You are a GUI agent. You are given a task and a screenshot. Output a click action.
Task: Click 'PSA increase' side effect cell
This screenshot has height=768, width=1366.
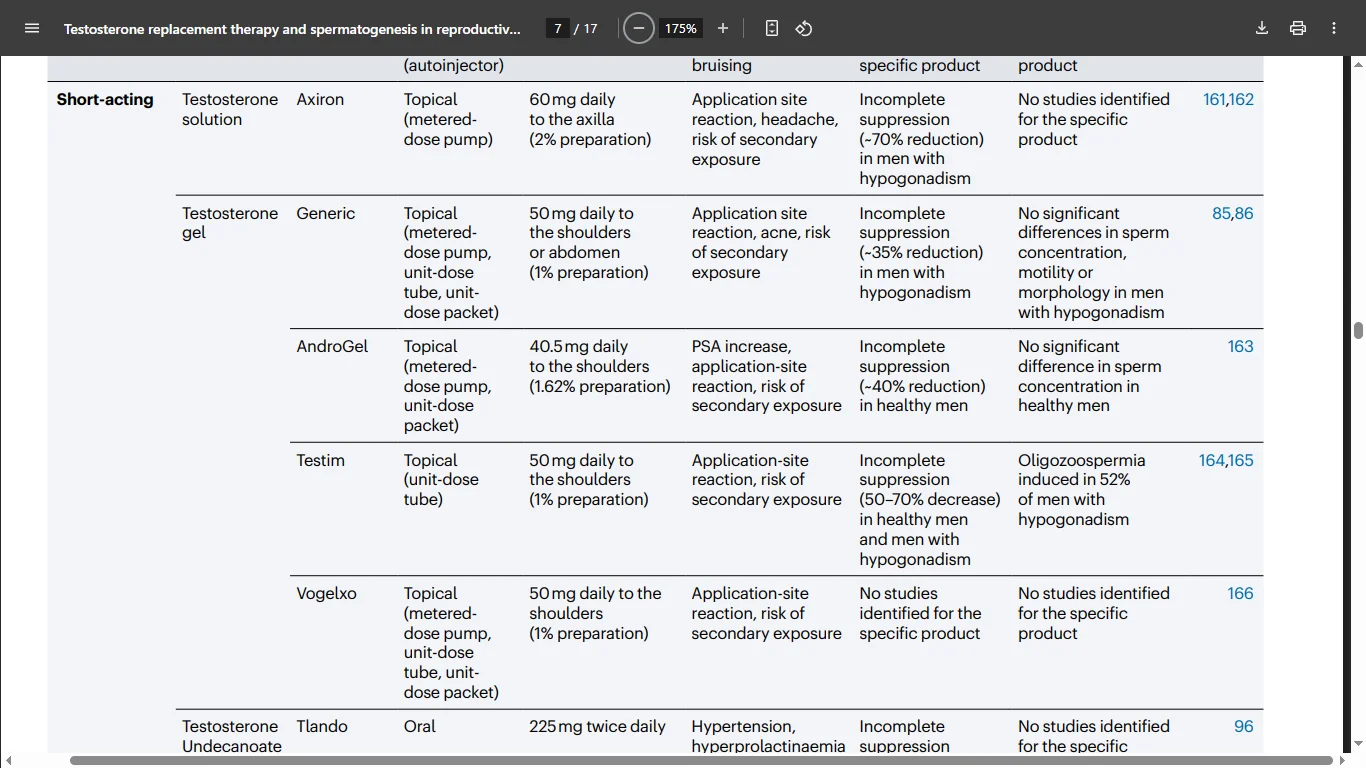[x=766, y=376]
